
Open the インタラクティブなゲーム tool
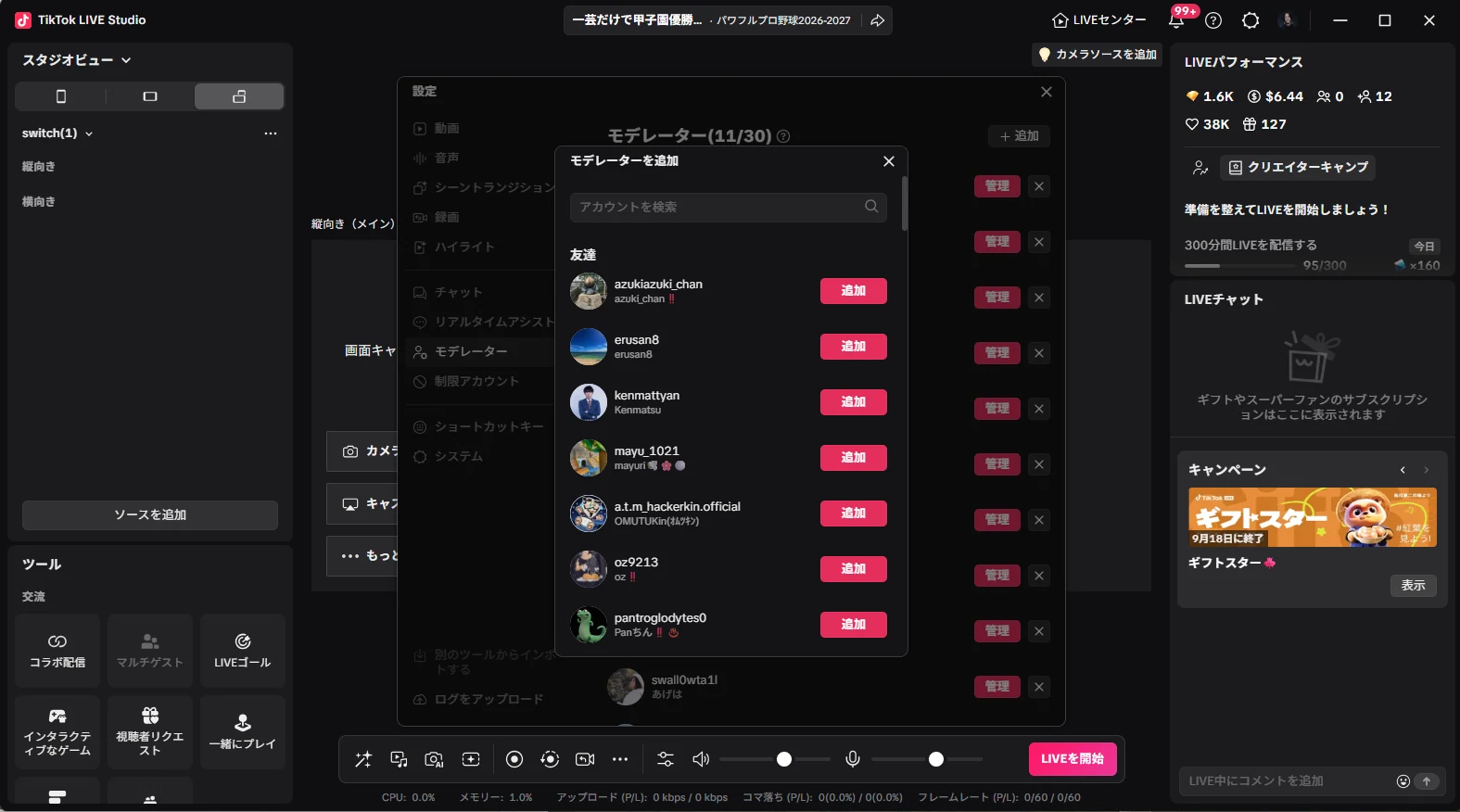pyautogui.click(x=57, y=732)
